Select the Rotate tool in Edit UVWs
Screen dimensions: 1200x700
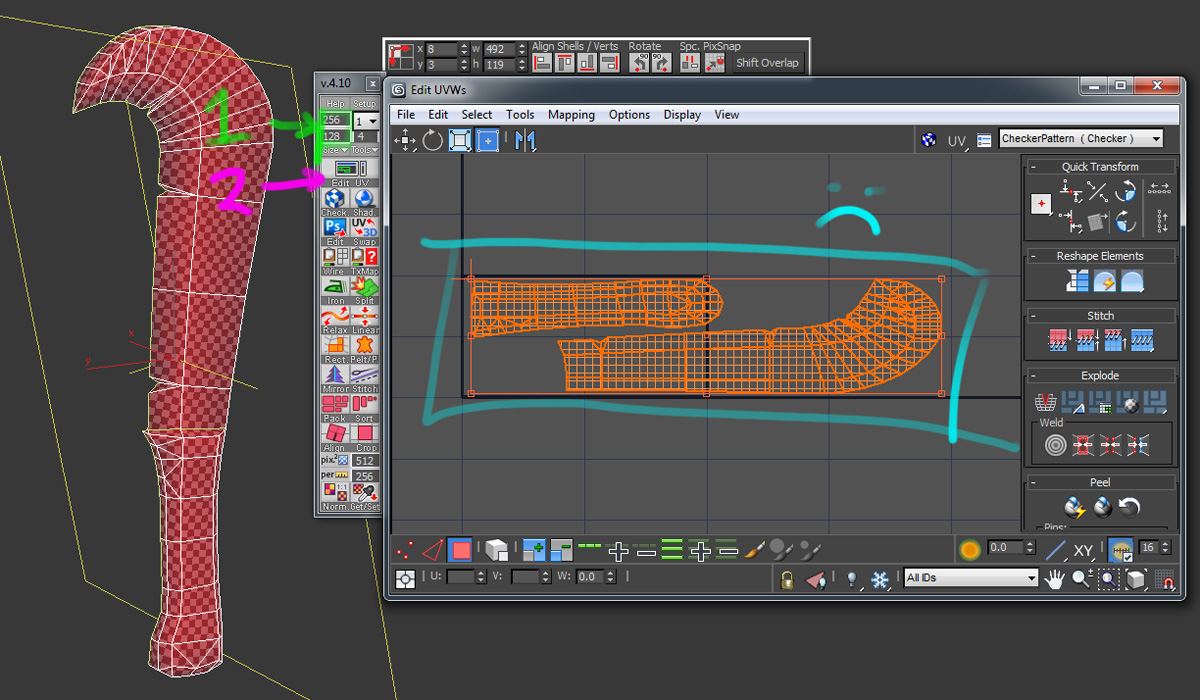pyautogui.click(x=432, y=140)
